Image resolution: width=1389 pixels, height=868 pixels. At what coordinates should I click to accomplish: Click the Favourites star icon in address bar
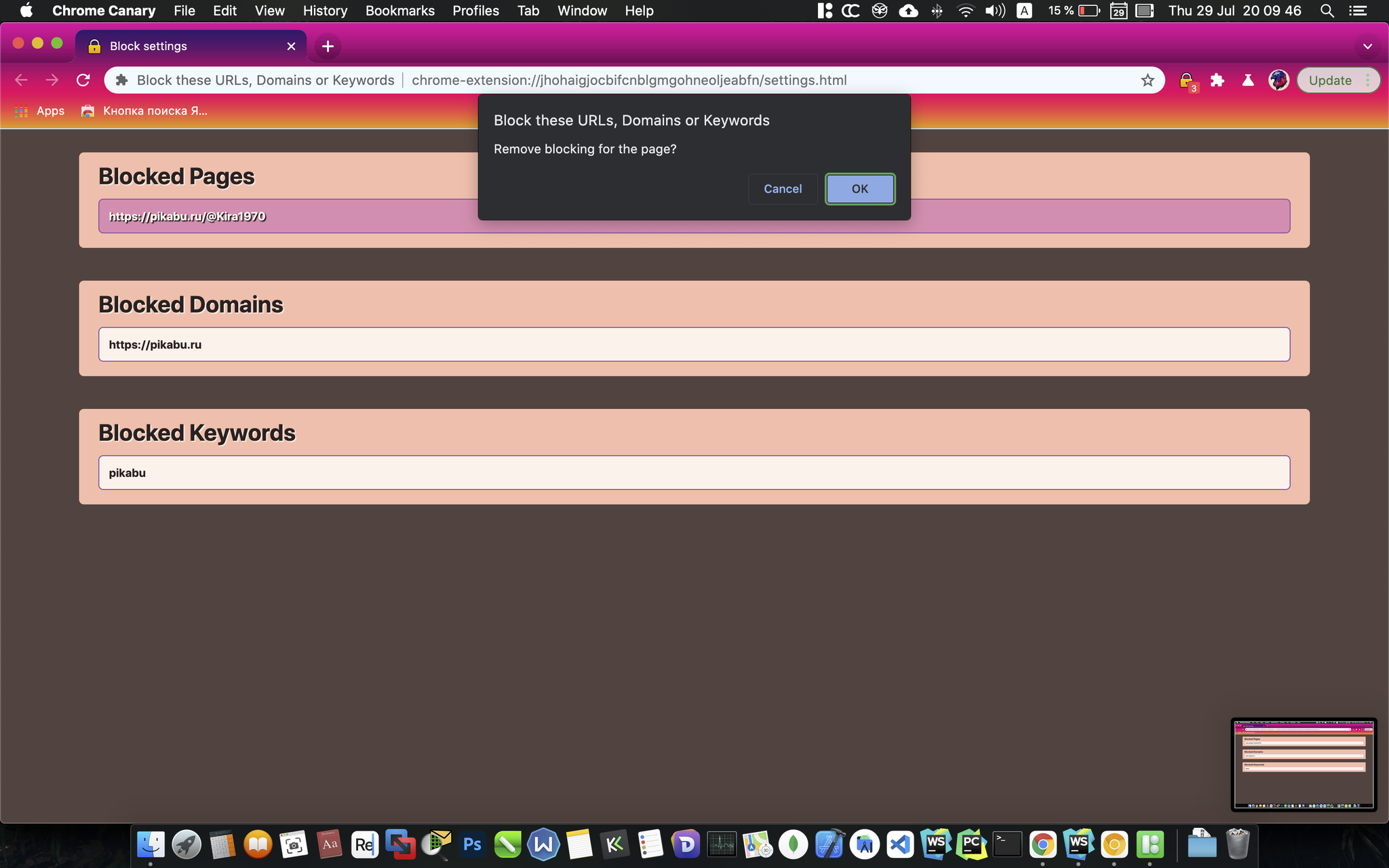pos(1148,80)
